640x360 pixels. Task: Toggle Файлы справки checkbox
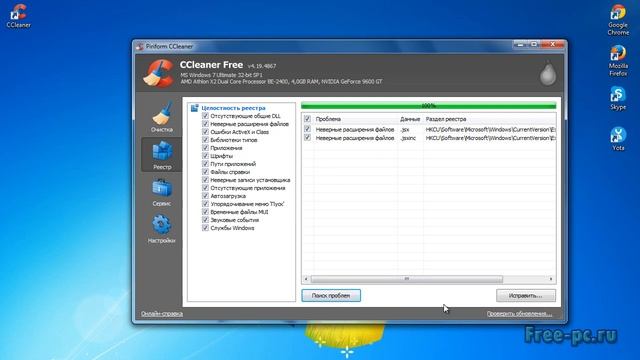coord(205,172)
